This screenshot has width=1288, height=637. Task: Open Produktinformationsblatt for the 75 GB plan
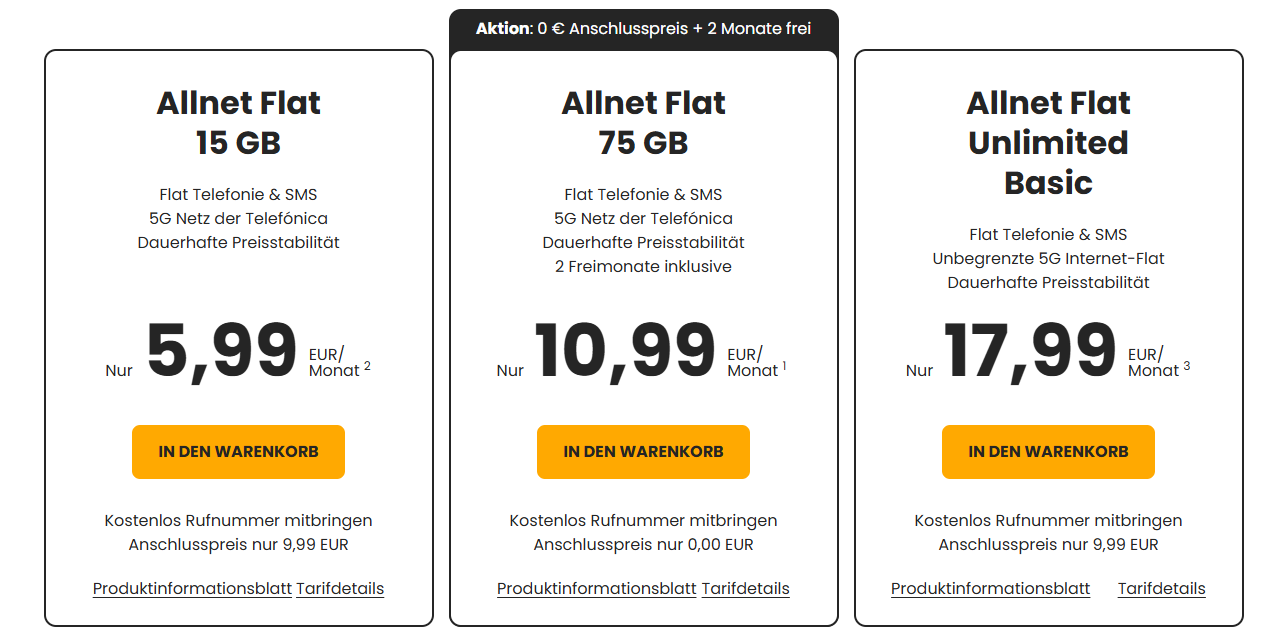pyautogui.click(x=596, y=589)
